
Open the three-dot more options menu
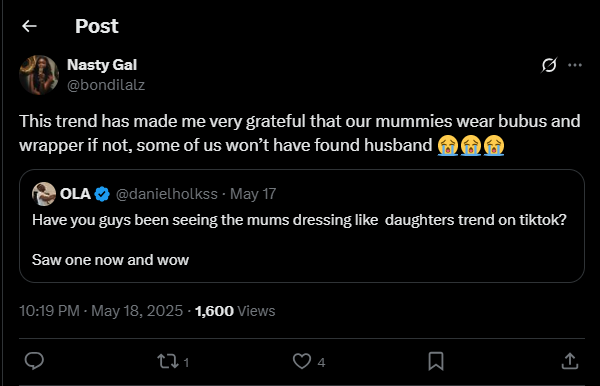[x=575, y=65]
